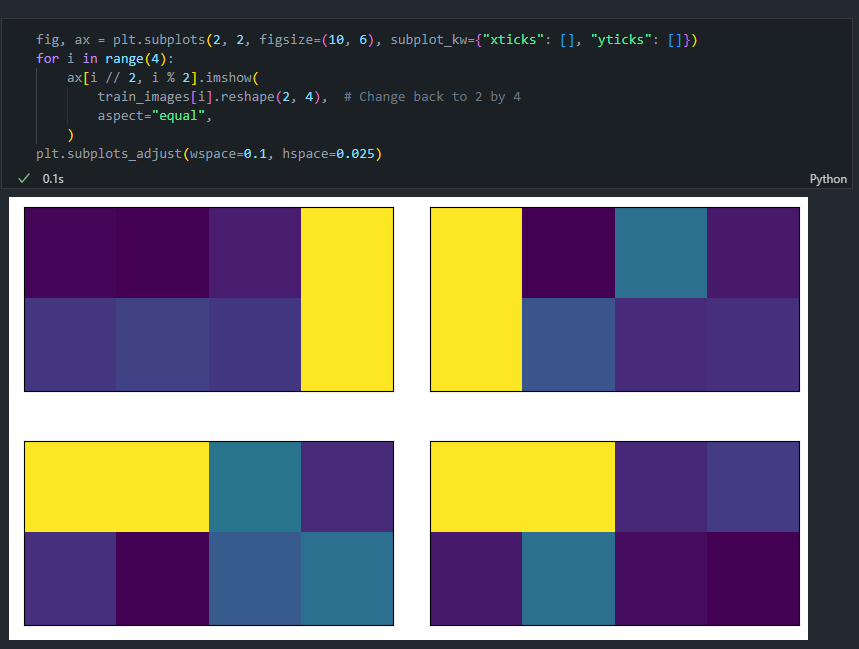Click the yellow region of bottom-left plot

116,486
